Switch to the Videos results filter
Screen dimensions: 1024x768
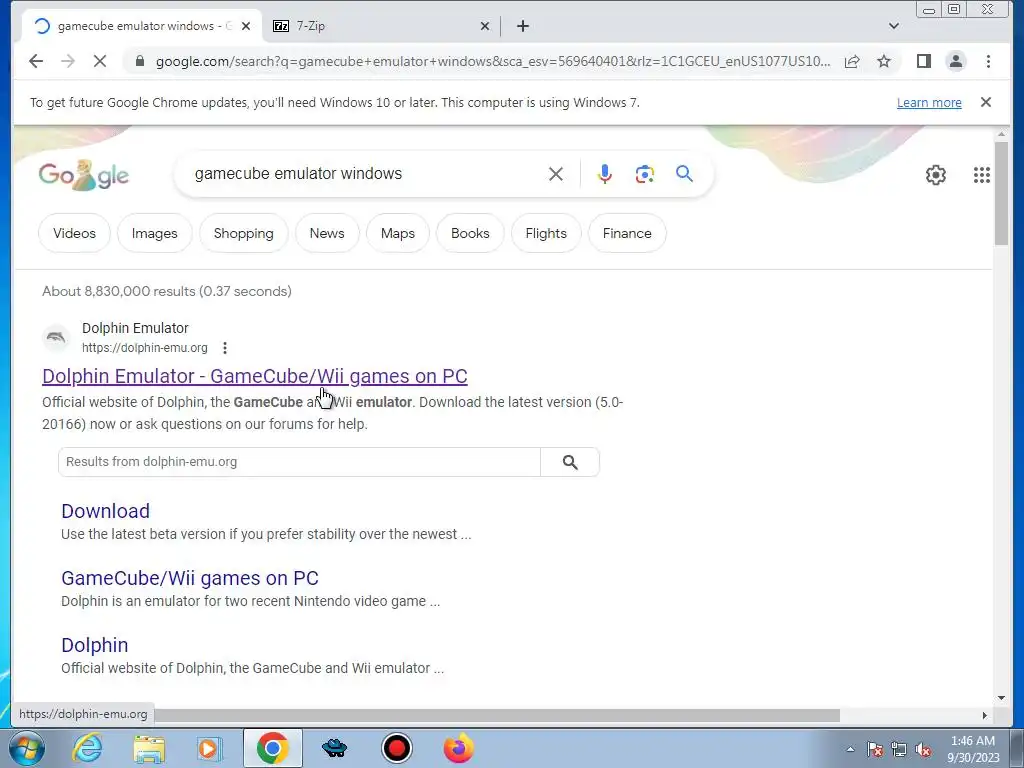tap(74, 233)
